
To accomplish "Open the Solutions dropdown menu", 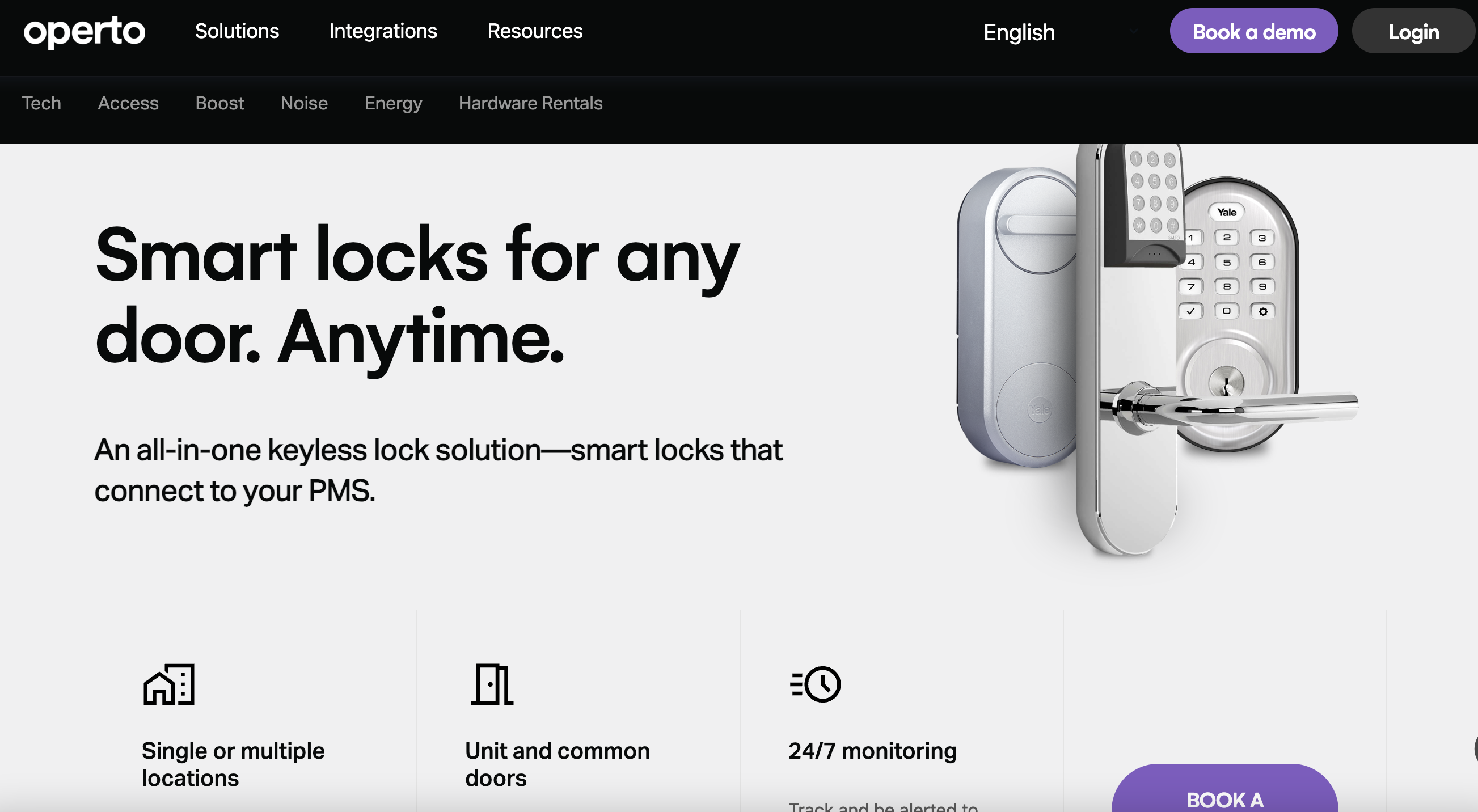I will [237, 30].
